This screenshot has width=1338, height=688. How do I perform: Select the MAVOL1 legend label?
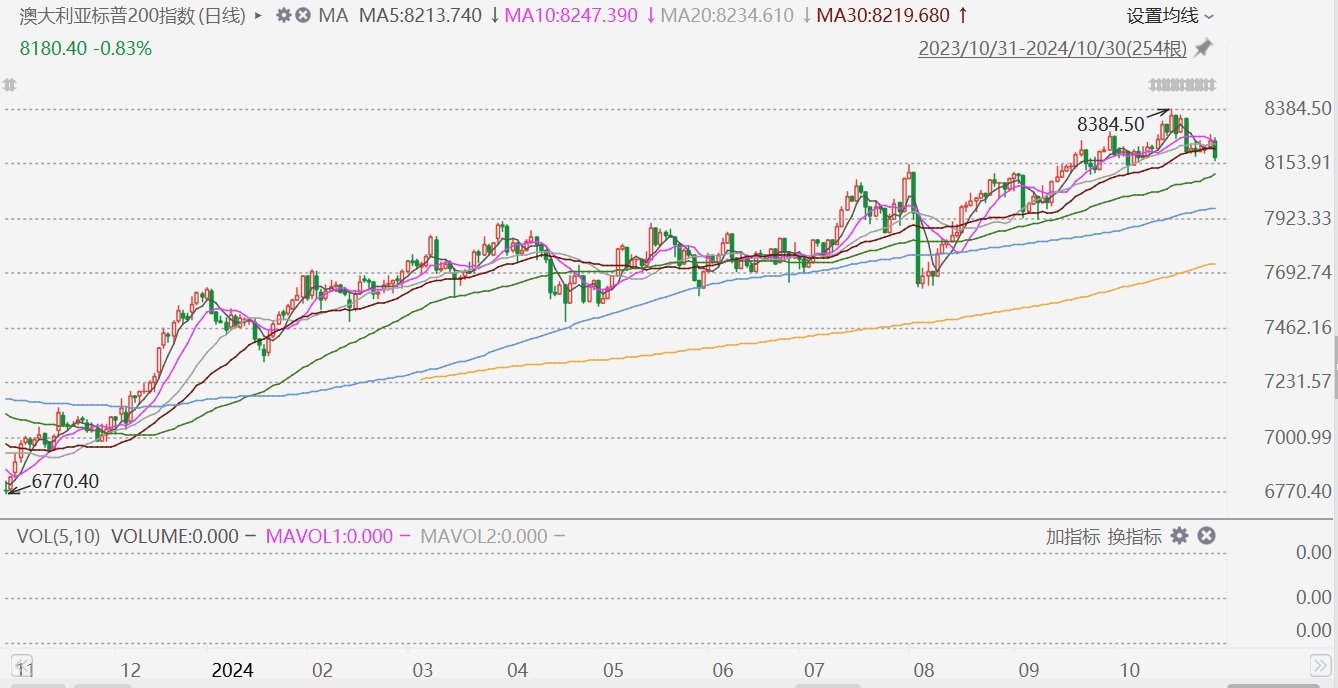pos(329,536)
